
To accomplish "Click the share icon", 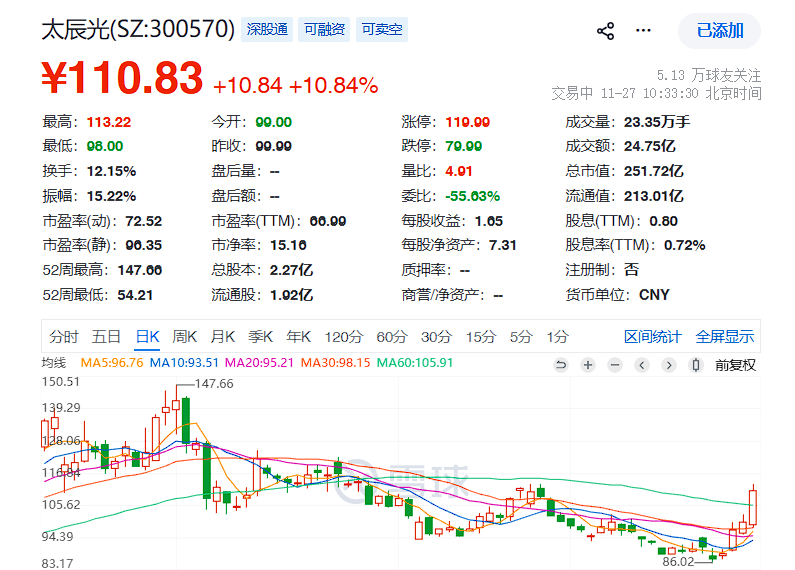I will 605,31.
